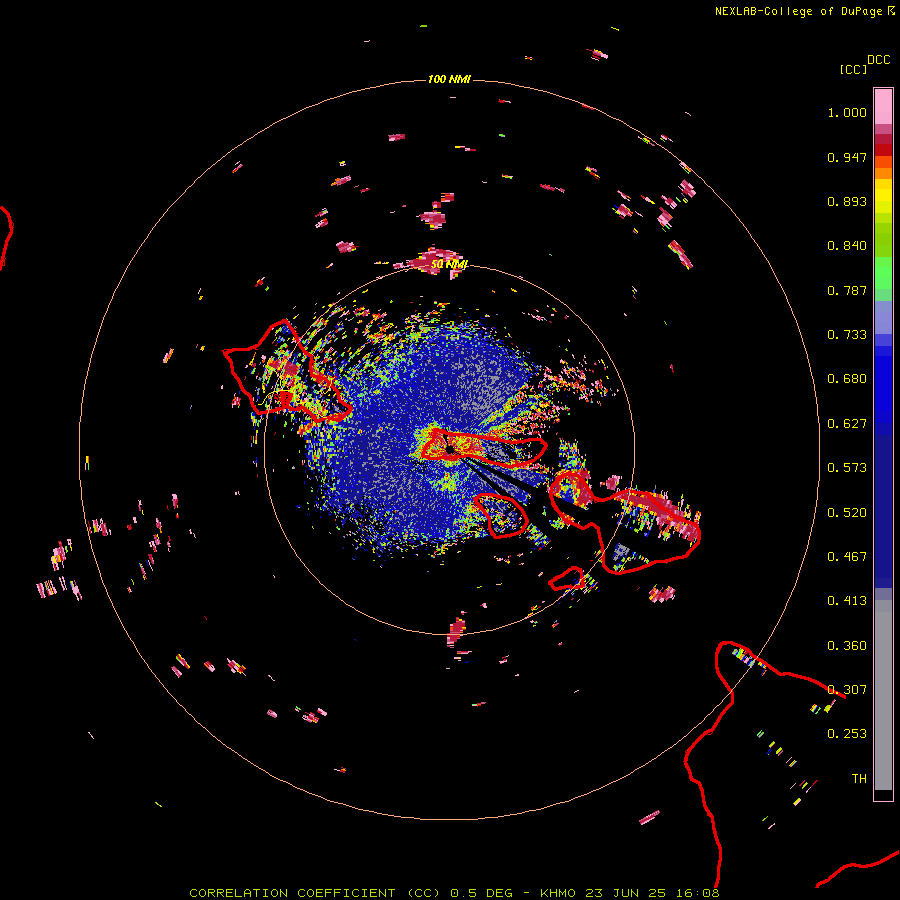900x900 pixels.
Task: Click the 0.840 scale value
Action: pyautogui.click(x=847, y=246)
